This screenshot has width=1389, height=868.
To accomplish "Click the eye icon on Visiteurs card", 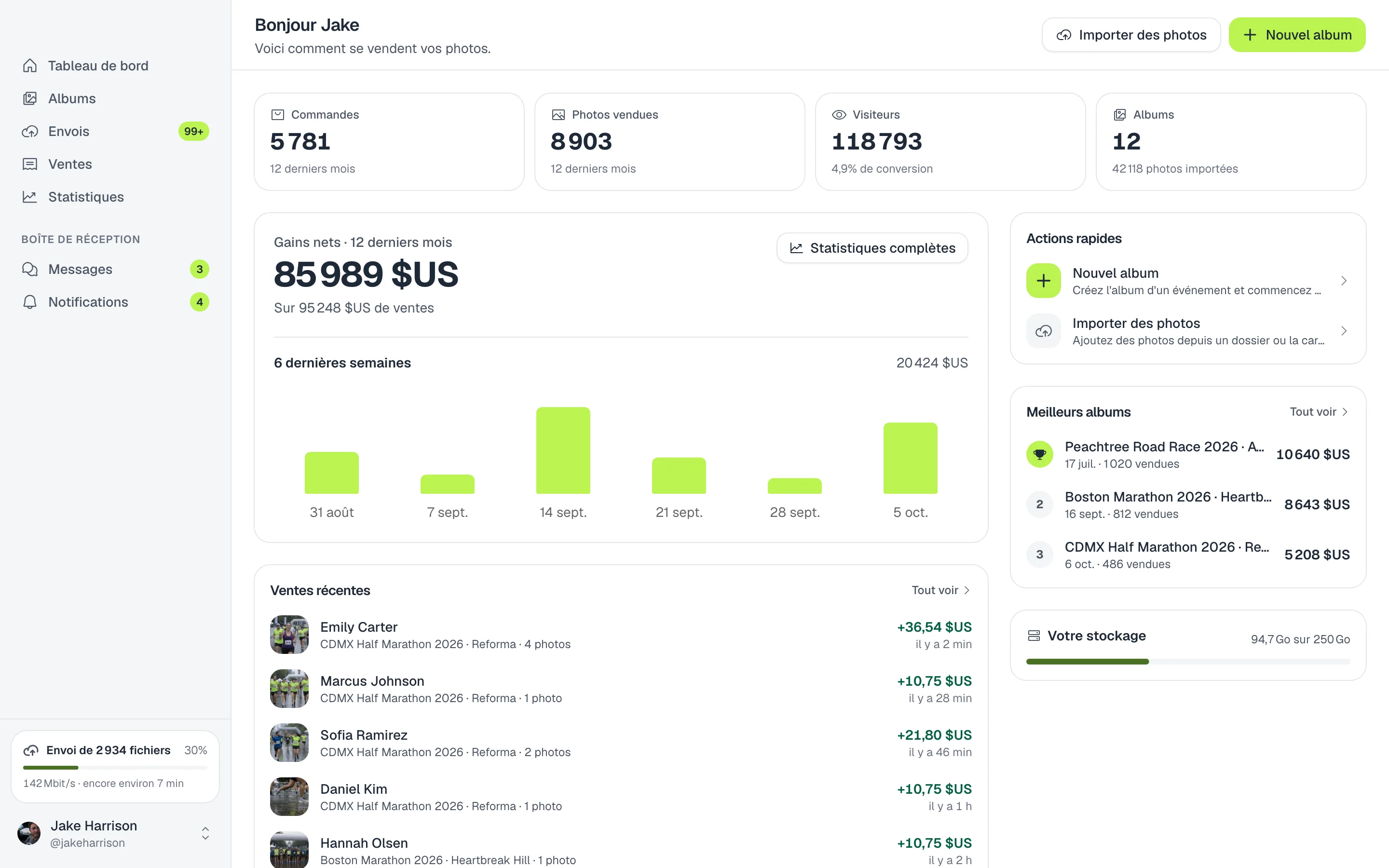I will click(839, 115).
